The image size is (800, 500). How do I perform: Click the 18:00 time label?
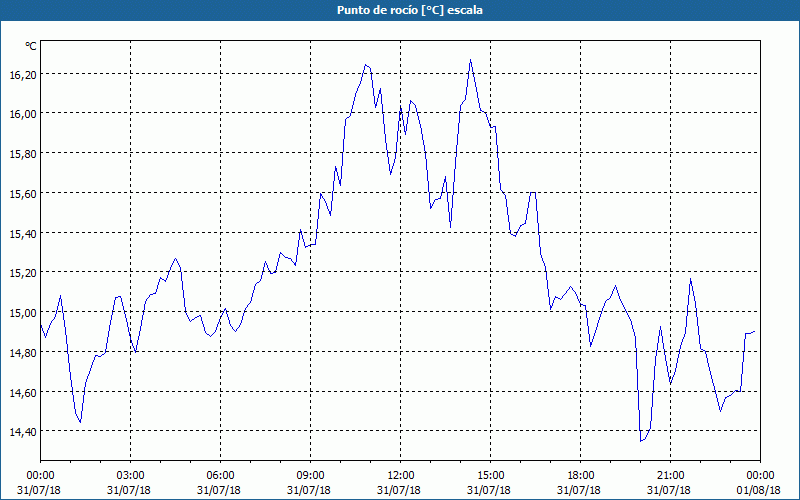[580, 476]
